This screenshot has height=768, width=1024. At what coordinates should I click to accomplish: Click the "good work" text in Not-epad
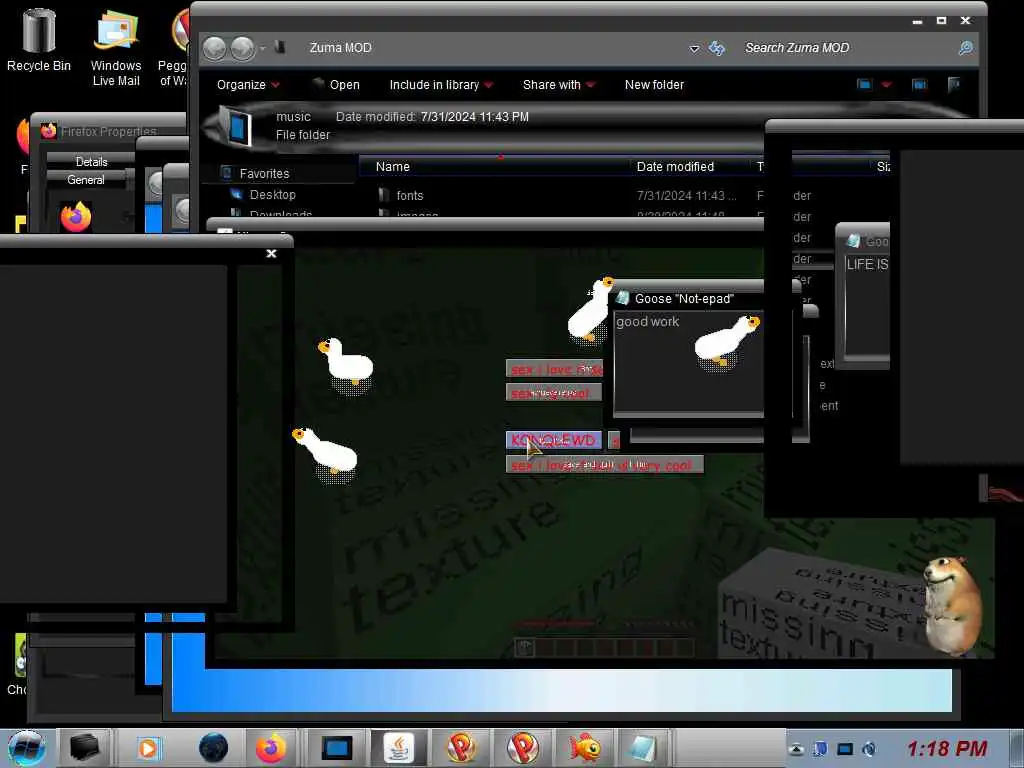coord(647,321)
